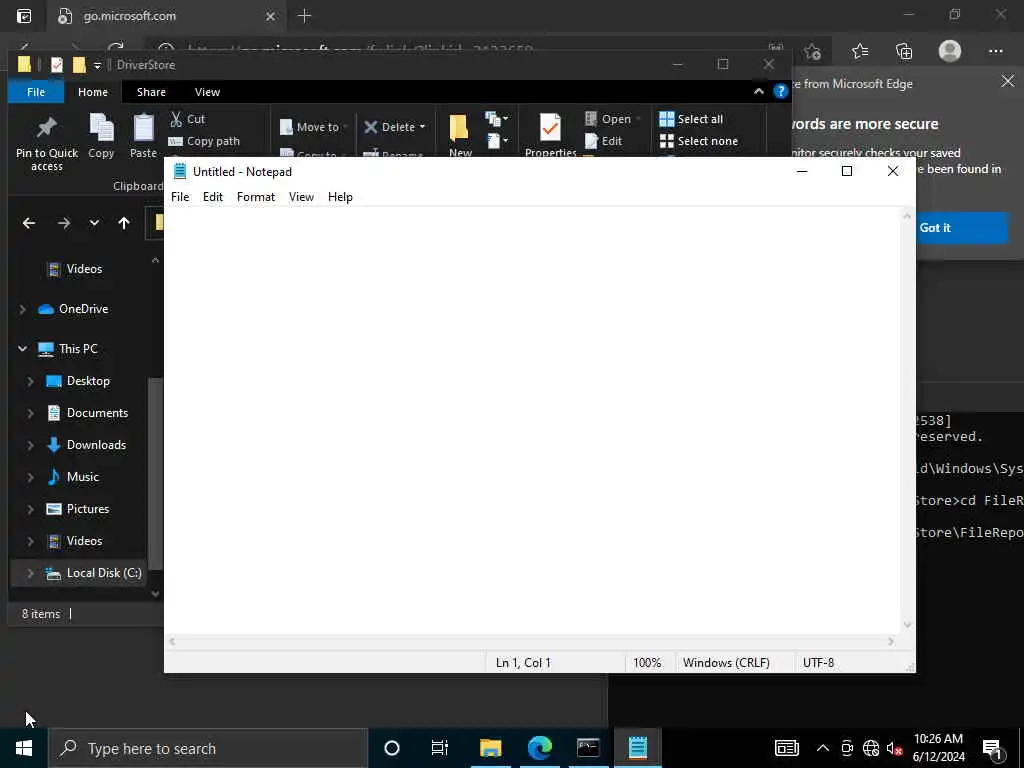This screenshot has width=1024, height=768.
Task: Open Notepad's File menu
Action: [x=180, y=197]
